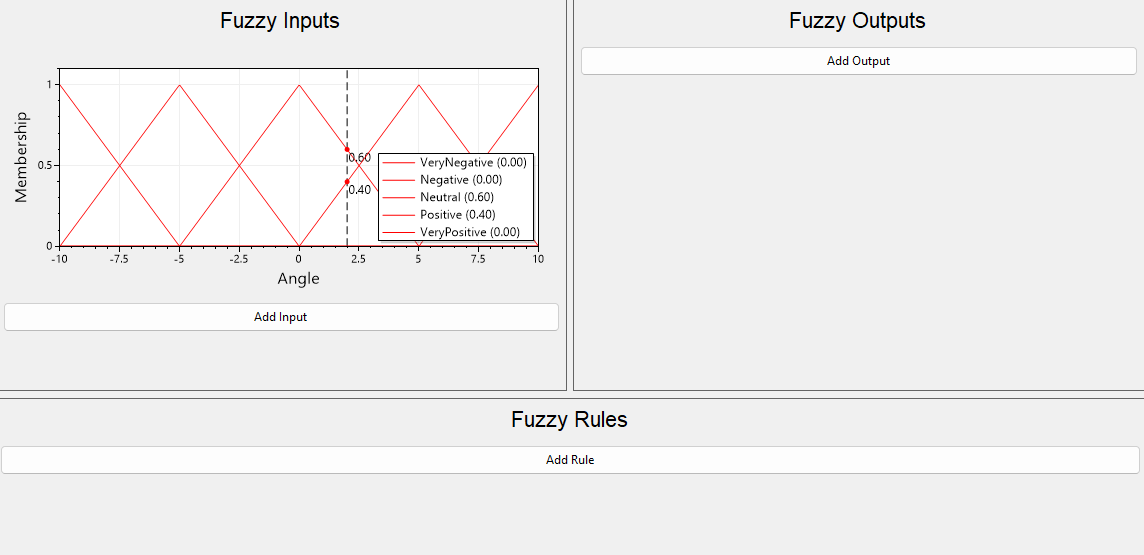Select VeryNegative (0.00) legend entry
The width and height of the screenshot is (1144, 555).
(456, 163)
